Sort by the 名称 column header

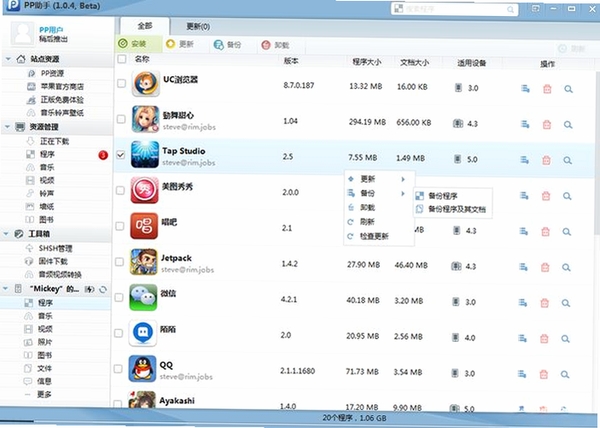pyautogui.click(x=142, y=59)
